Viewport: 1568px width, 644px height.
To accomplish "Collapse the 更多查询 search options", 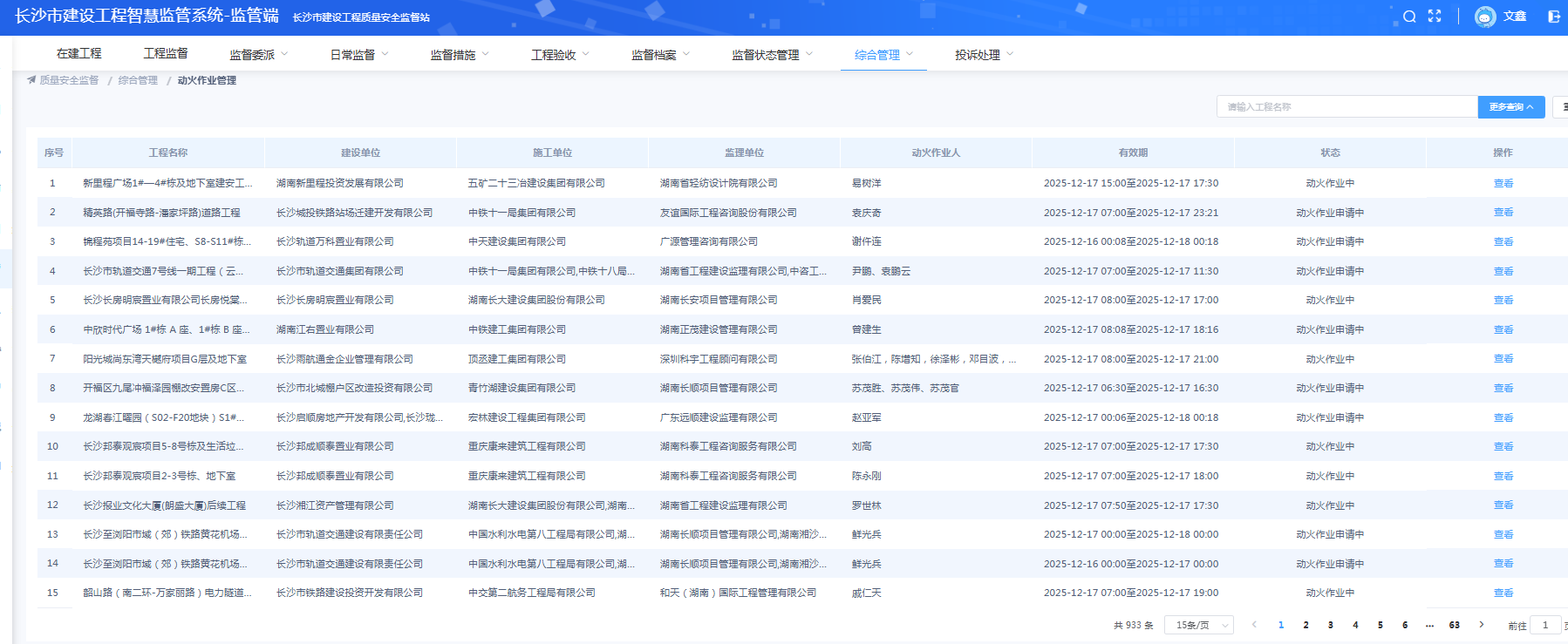I will pyautogui.click(x=1510, y=107).
